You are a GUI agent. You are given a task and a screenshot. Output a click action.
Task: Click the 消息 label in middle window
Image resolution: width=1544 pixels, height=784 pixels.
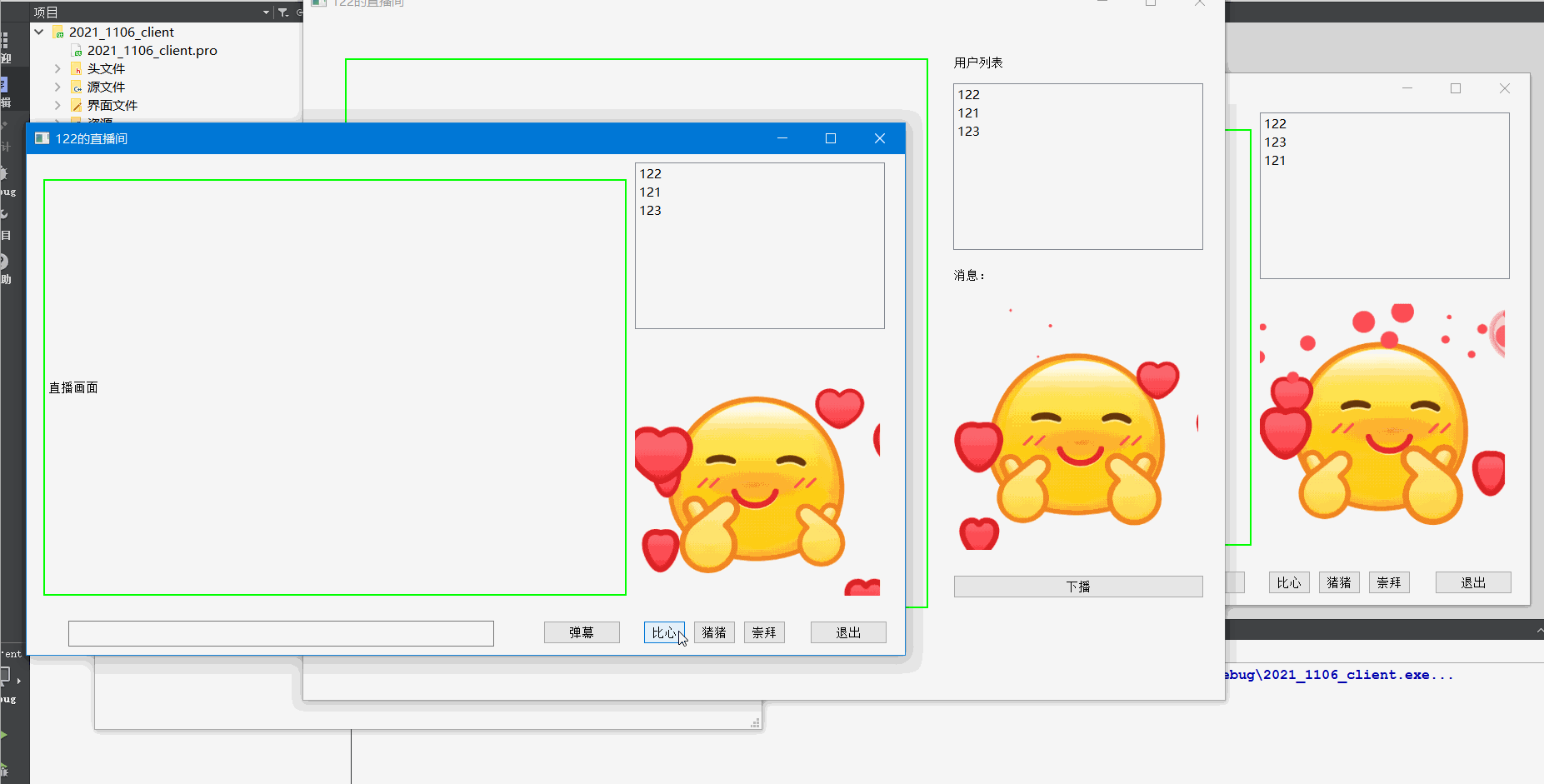970,275
